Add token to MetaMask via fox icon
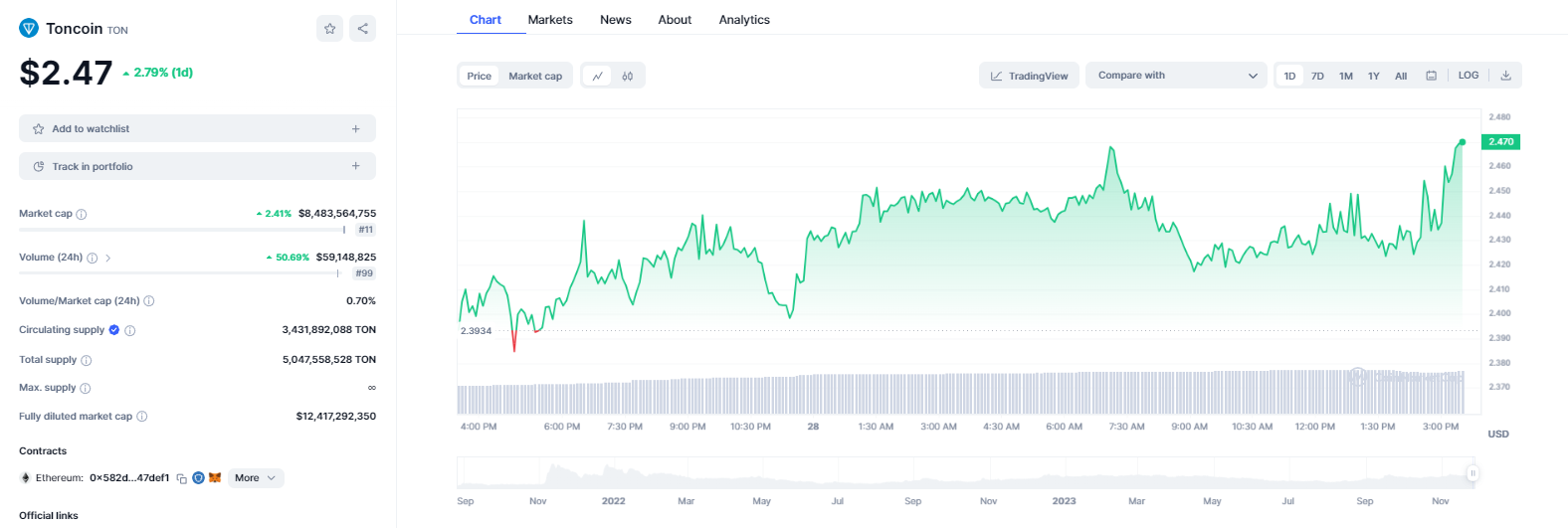 coord(215,478)
